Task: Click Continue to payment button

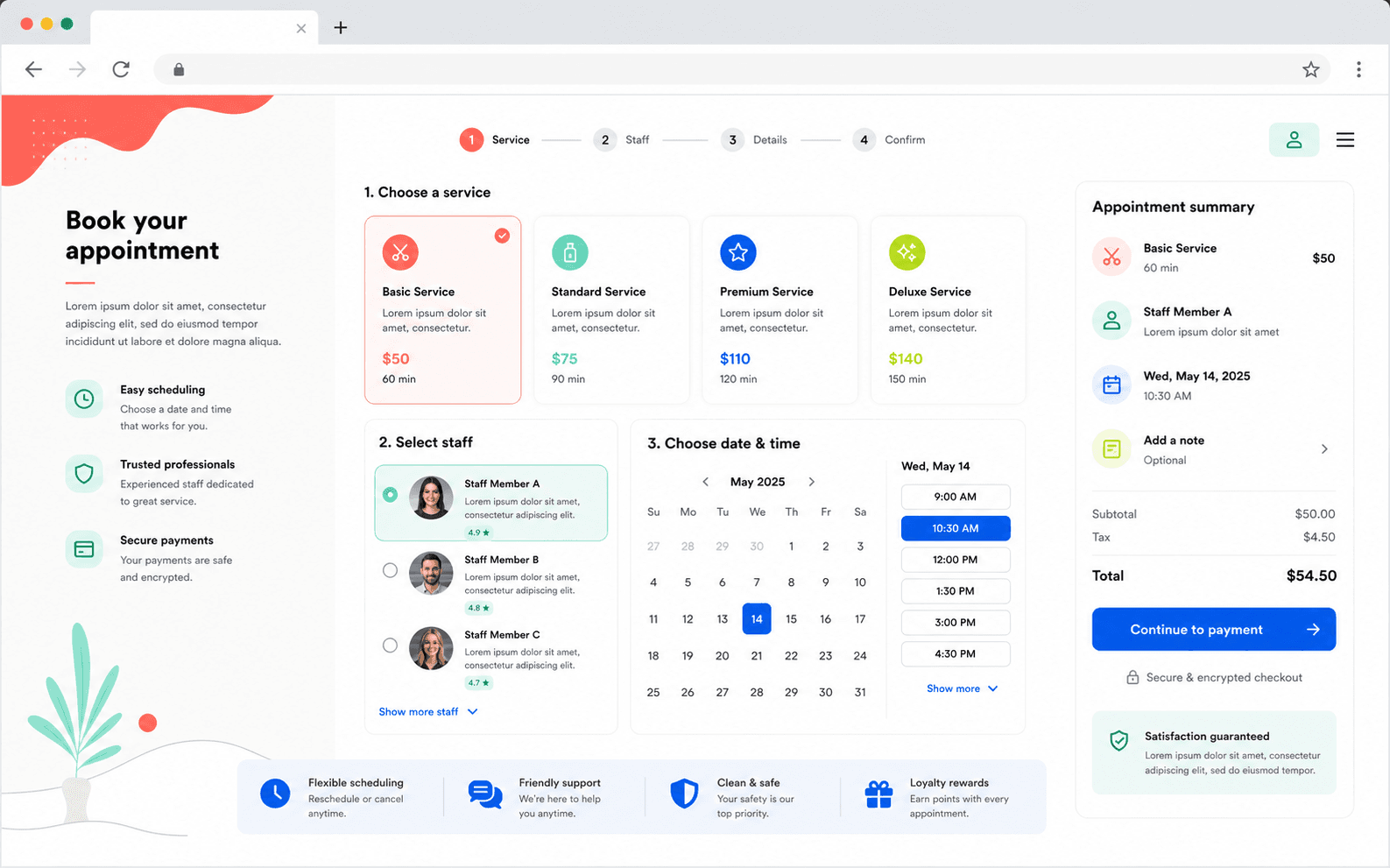Action: tap(1214, 629)
